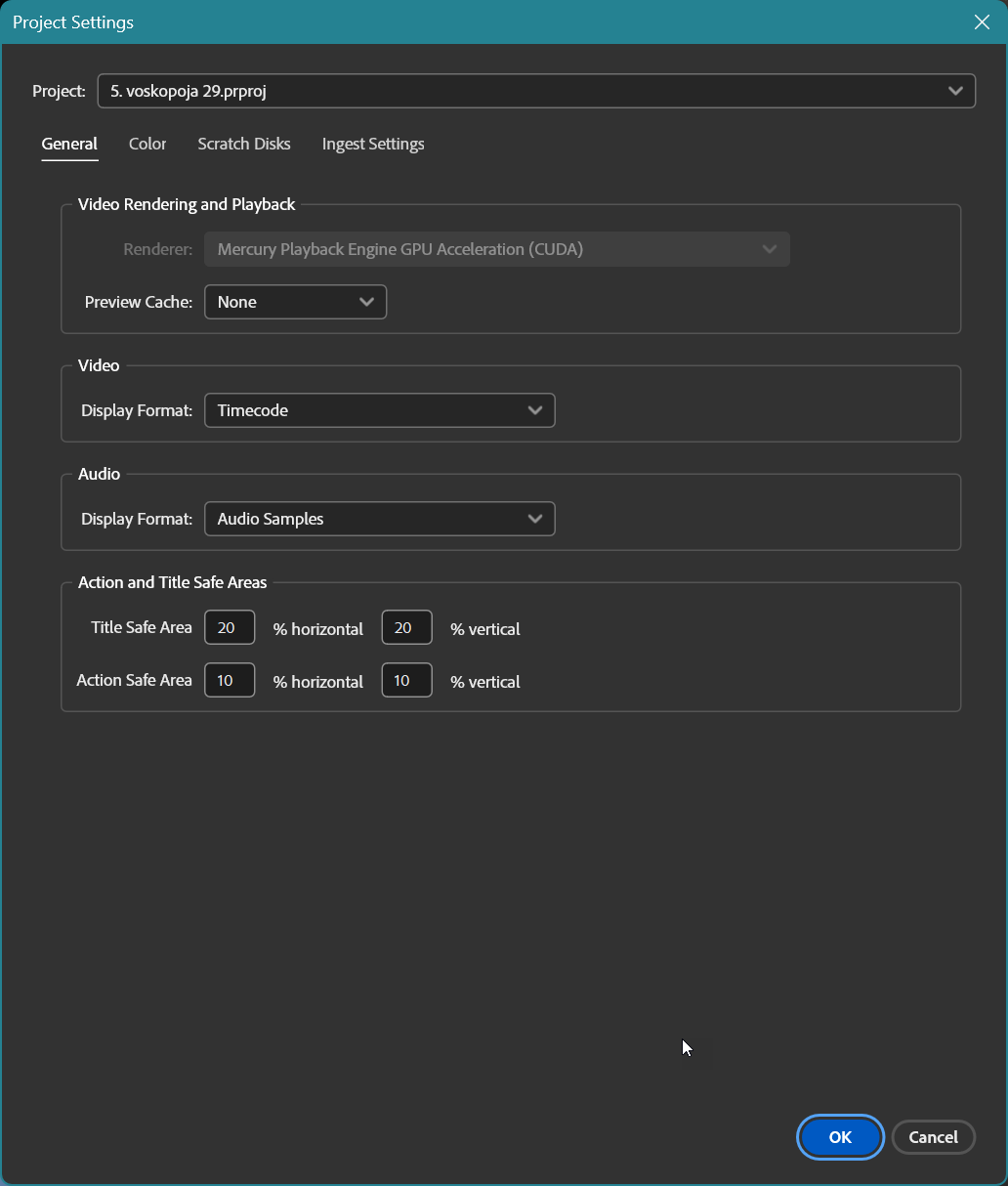Open the Audio Display Format dropdown
The image size is (1008, 1186).
click(x=379, y=519)
